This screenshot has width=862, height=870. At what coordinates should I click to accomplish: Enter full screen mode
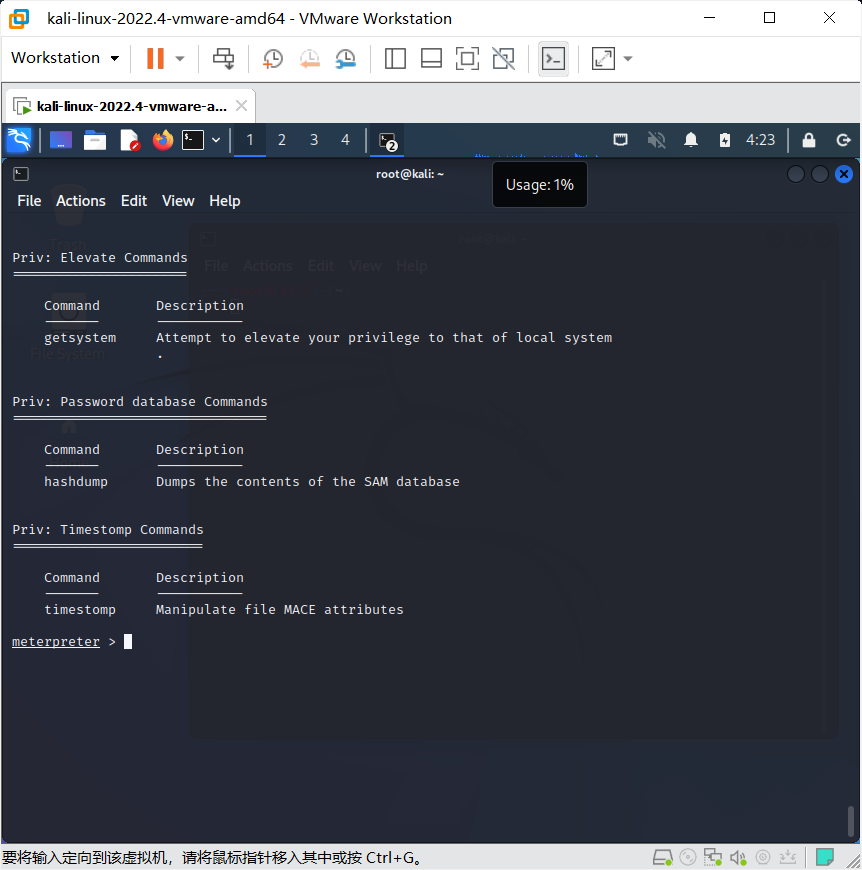[x=467, y=58]
